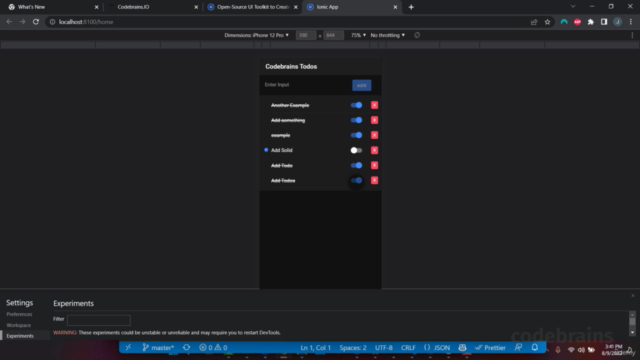The height and width of the screenshot is (360, 640).
Task: Open the Windows volume icon
Action: pyautogui.click(x=581, y=350)
